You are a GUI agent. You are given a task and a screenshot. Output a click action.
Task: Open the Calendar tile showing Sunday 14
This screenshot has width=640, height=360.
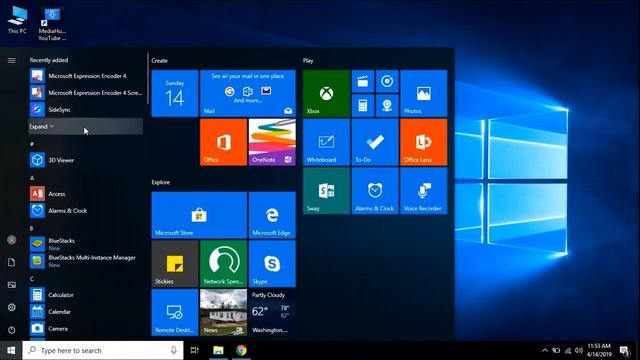pos(175,93)
